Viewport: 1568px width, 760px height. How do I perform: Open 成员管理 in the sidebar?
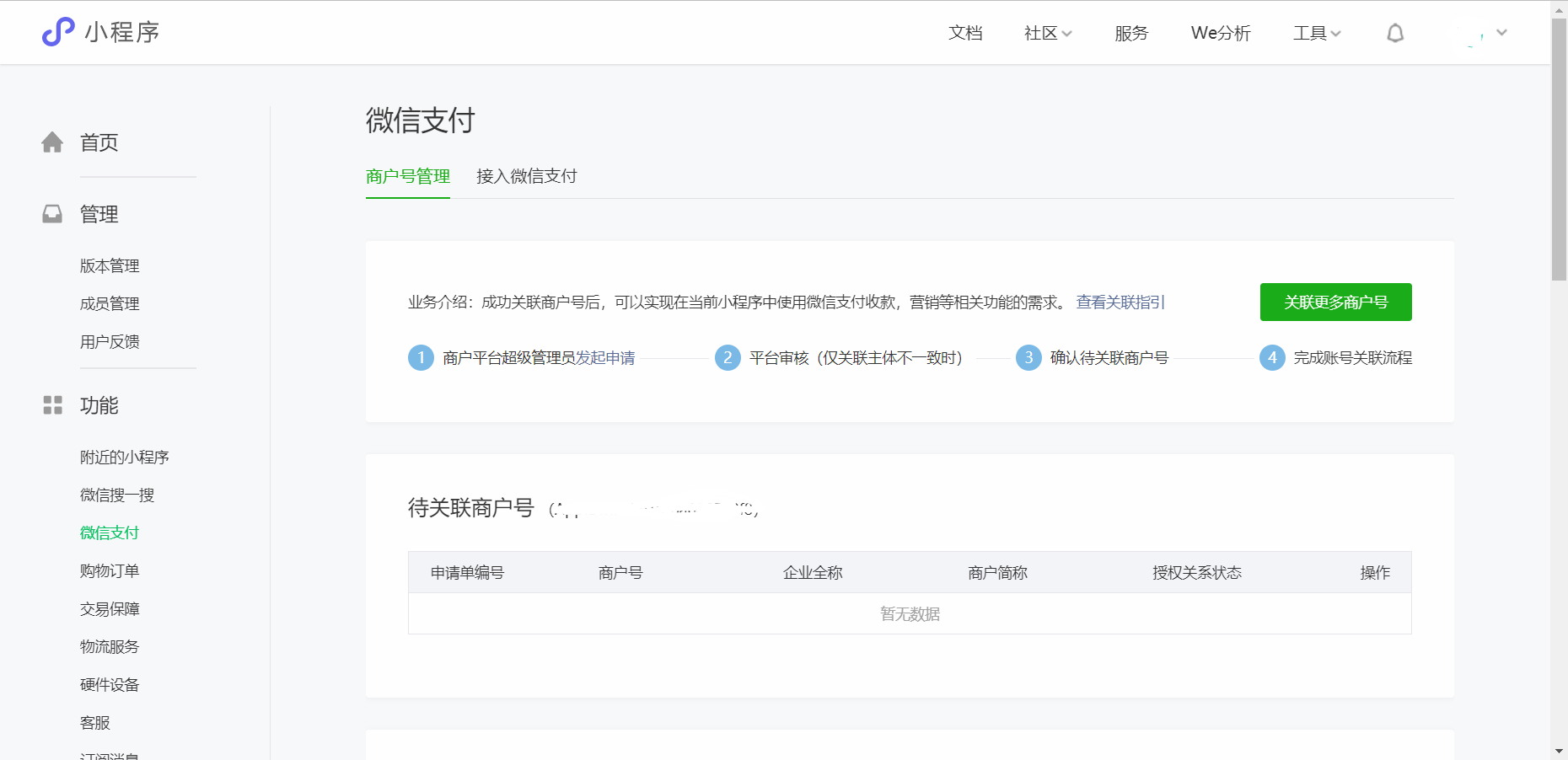click(x=110, y=304)
